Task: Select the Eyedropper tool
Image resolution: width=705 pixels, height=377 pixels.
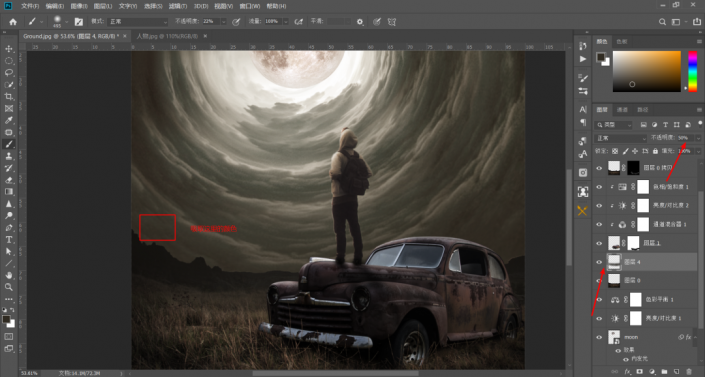Action: [x=9, y=120]
